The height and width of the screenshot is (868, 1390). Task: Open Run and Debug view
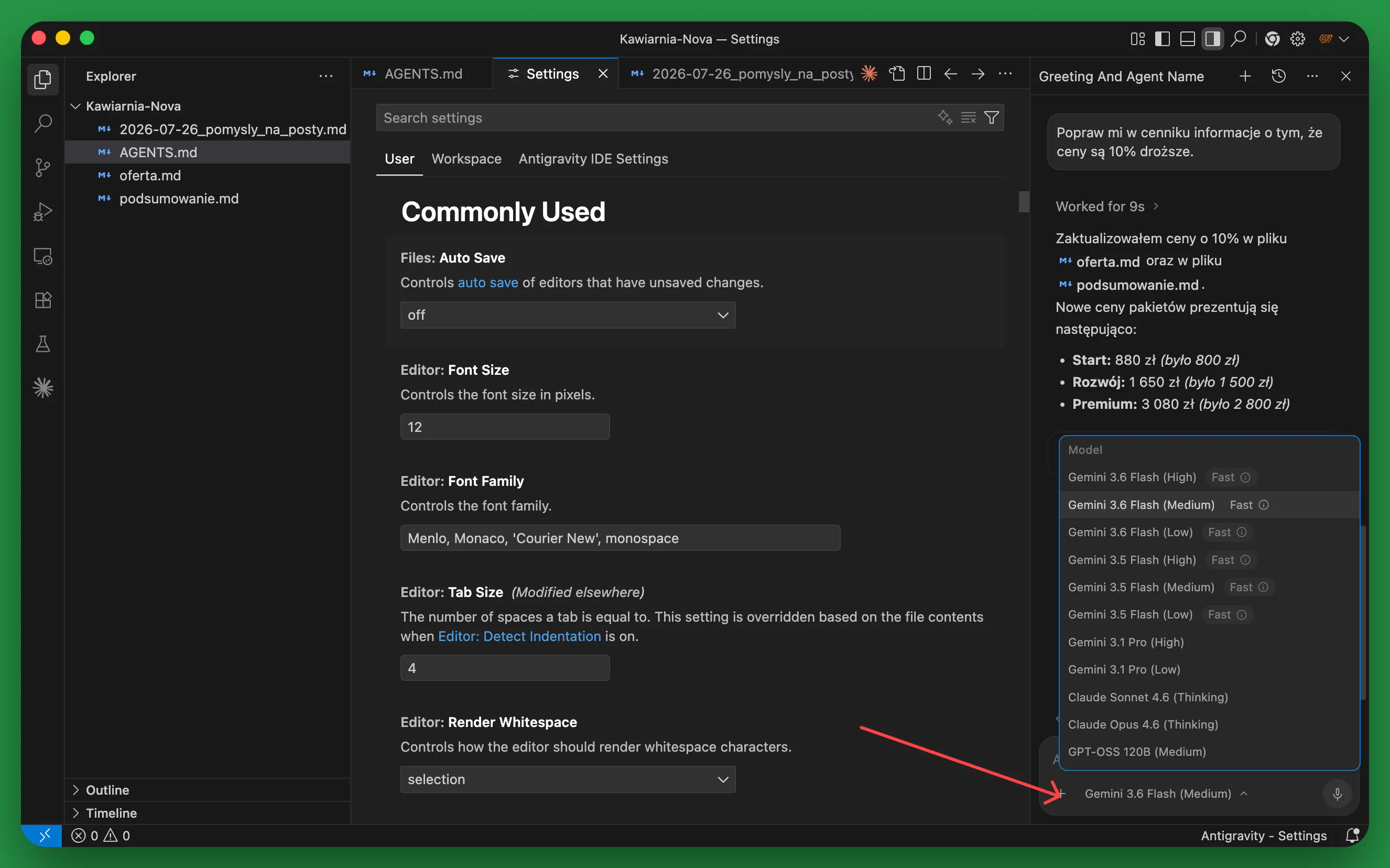pos(42,212)
